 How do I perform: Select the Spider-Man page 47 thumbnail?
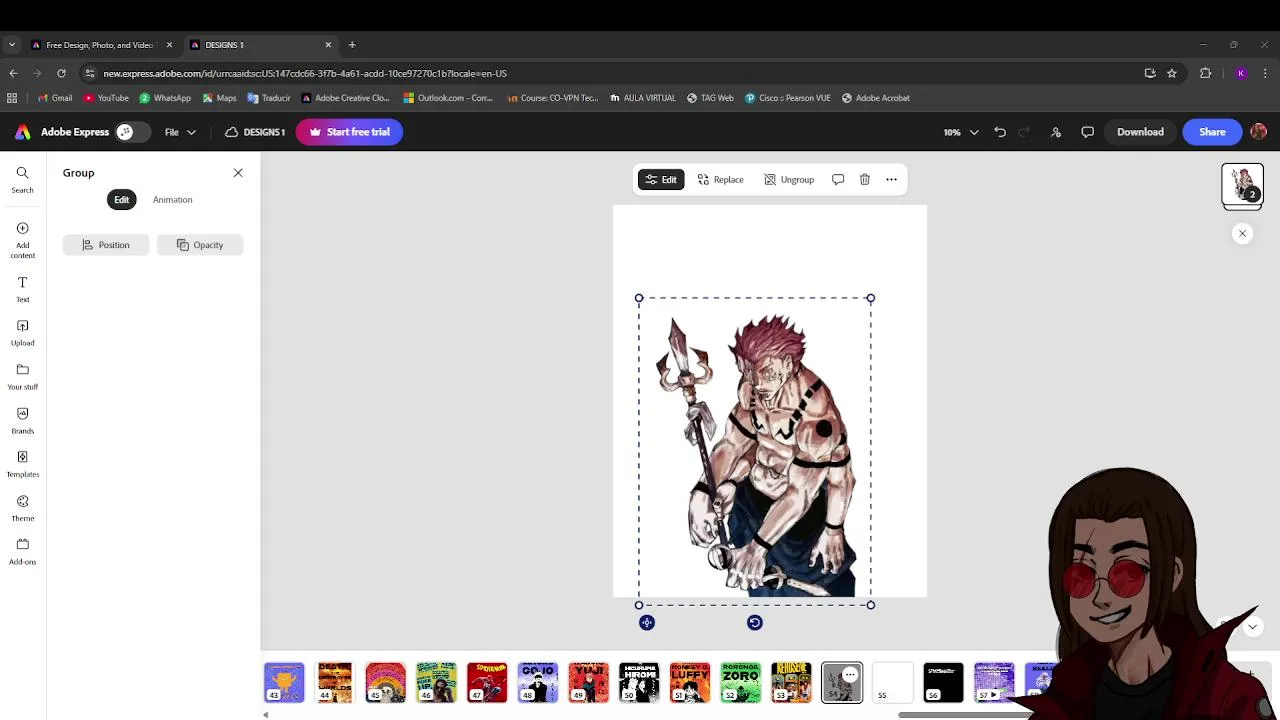[487, 682]
